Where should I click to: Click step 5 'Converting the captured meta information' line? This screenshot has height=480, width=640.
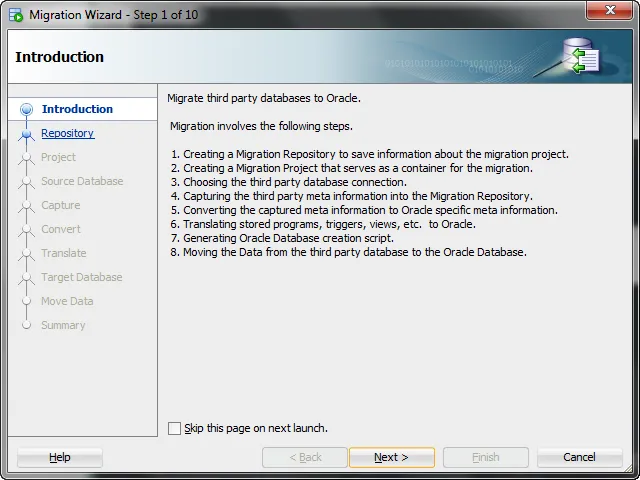point(364,210)
